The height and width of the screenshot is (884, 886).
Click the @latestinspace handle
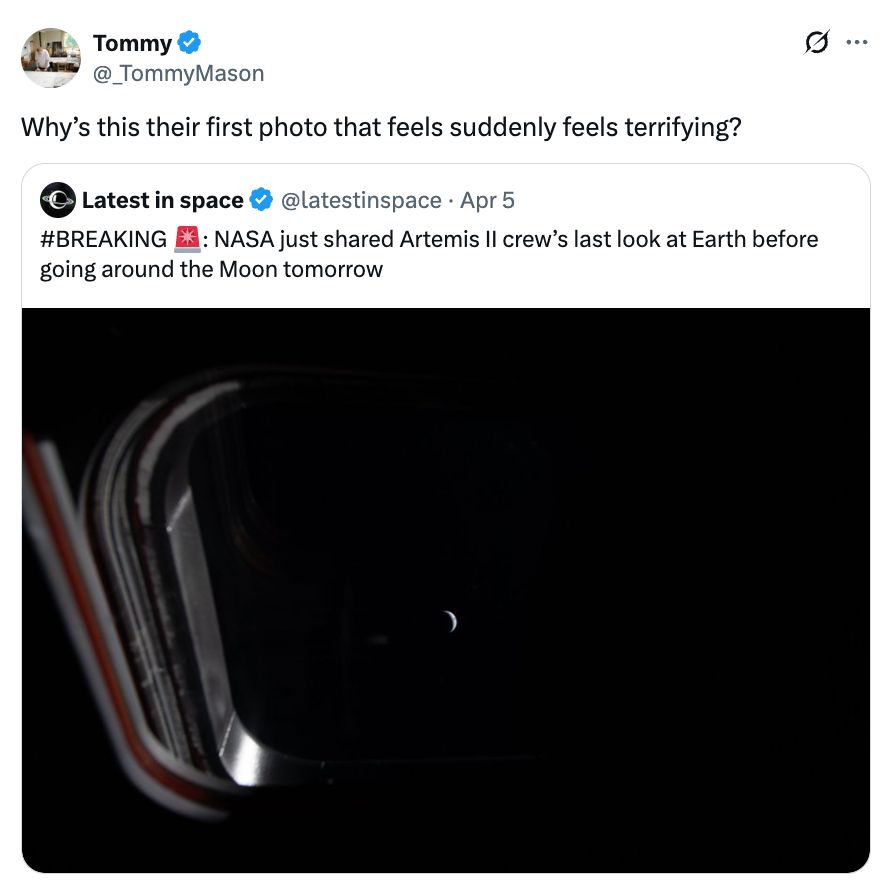361,200
